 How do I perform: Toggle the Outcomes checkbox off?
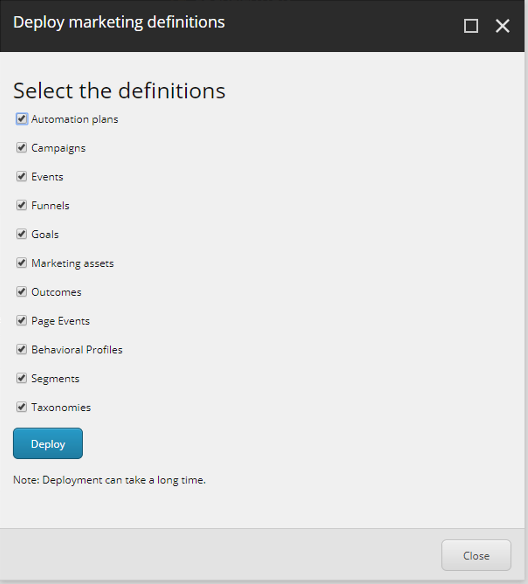(22, 292)
